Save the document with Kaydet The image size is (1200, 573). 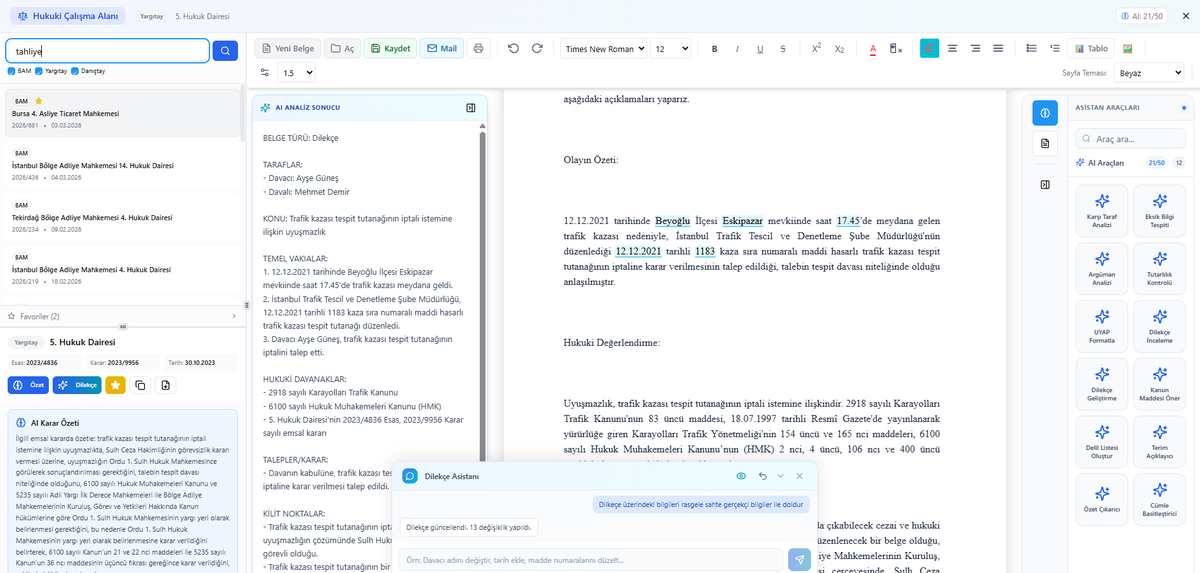[x=390, y=48]
